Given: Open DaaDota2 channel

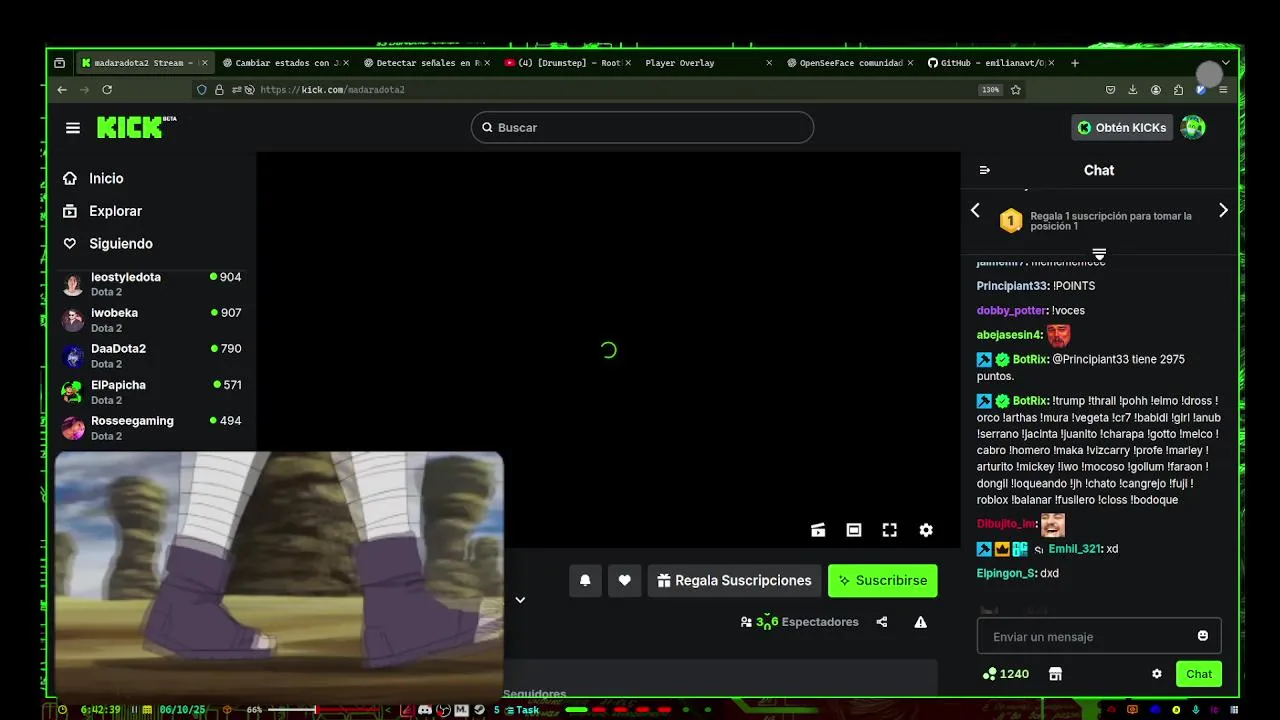Looking at the screenshot, I should click(x=151, y=356).
